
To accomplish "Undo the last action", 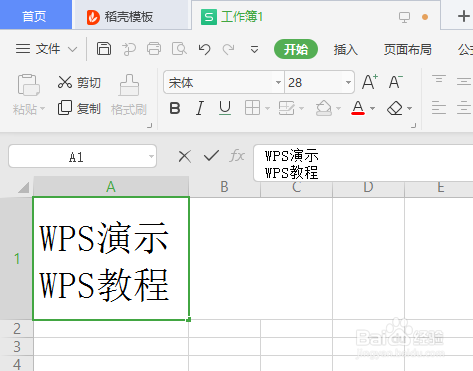I will tap(204, 49).
